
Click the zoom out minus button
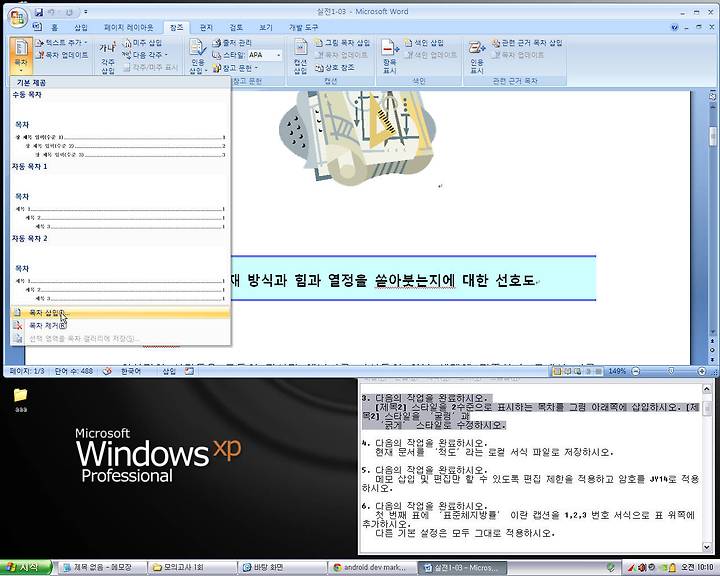click(636, 371)
